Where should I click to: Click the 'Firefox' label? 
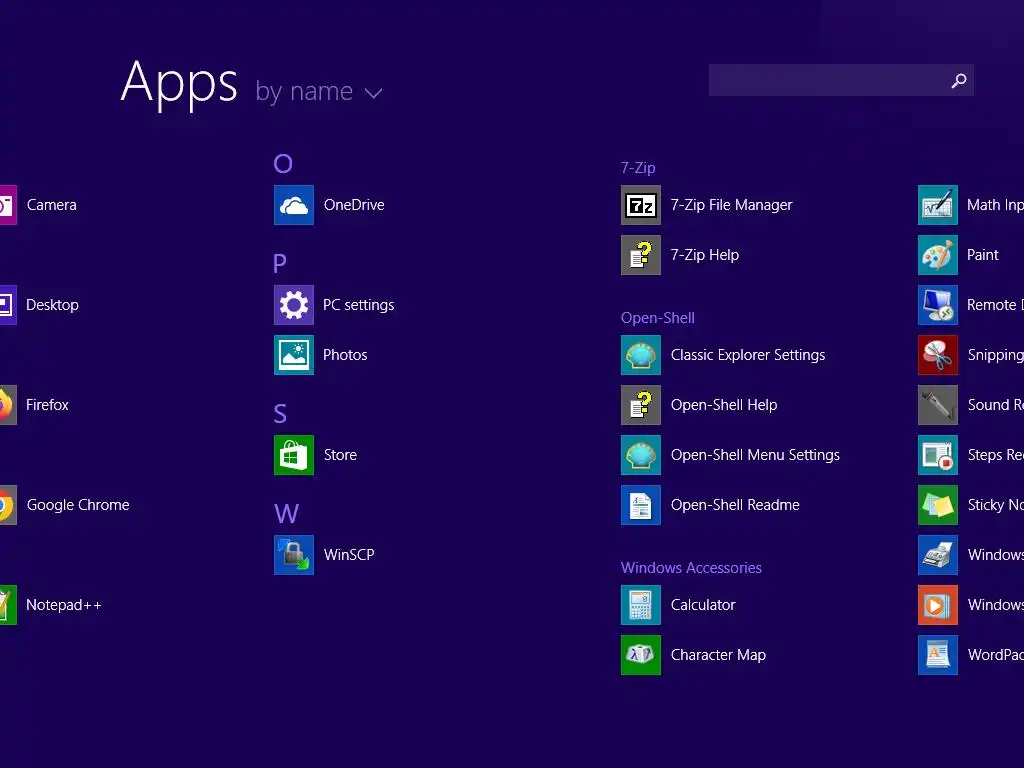pyautogui.click(x=47, y=405)
